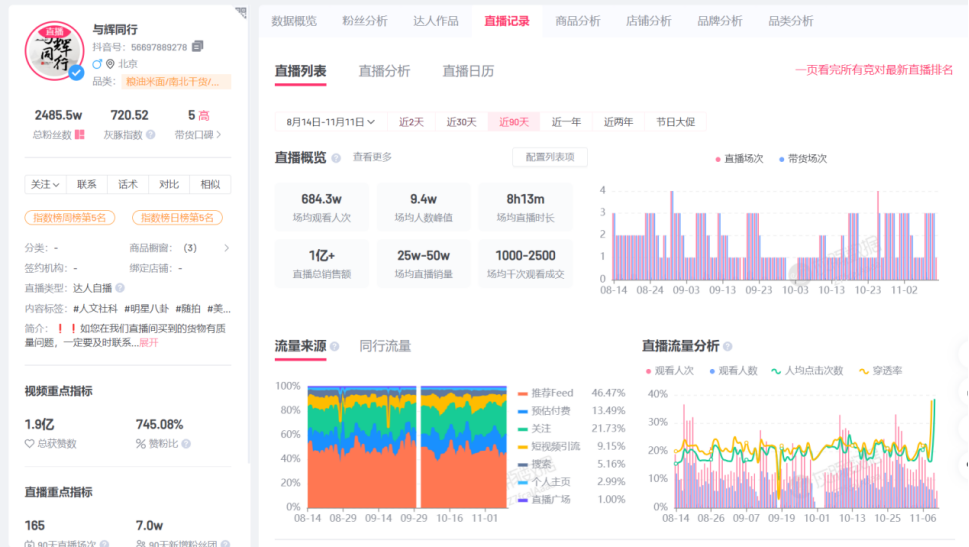
Task: Click 查看更多 link in overview
Action: pos(372,157)
